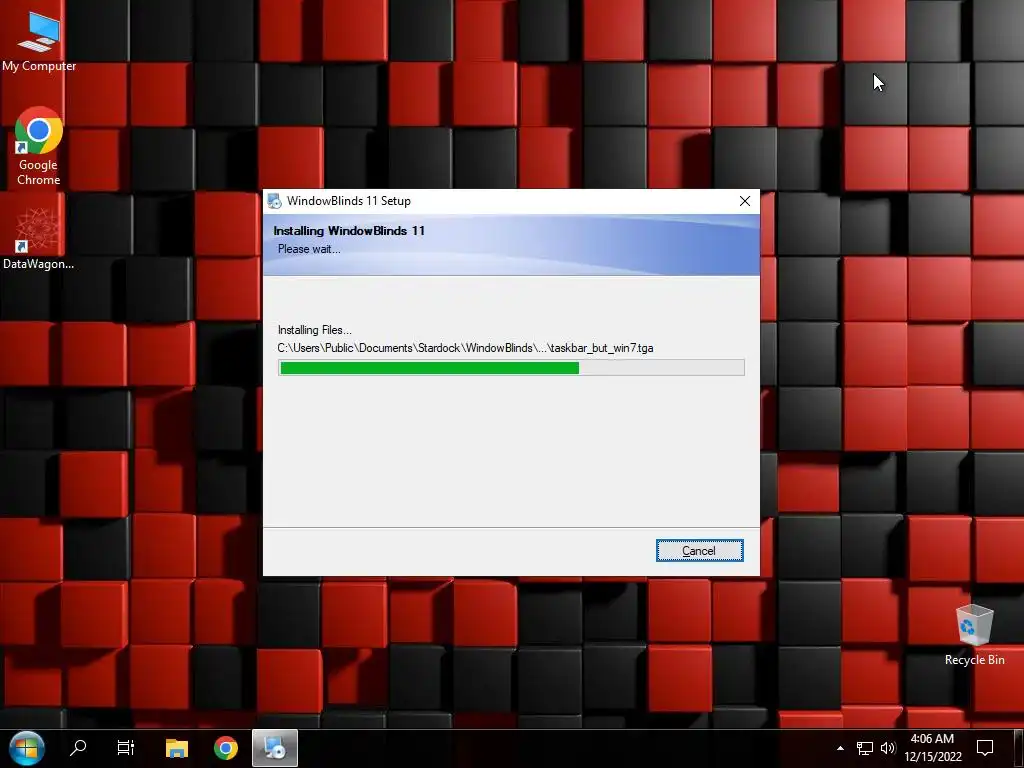Click the green installation progress bar

[511, 368]
